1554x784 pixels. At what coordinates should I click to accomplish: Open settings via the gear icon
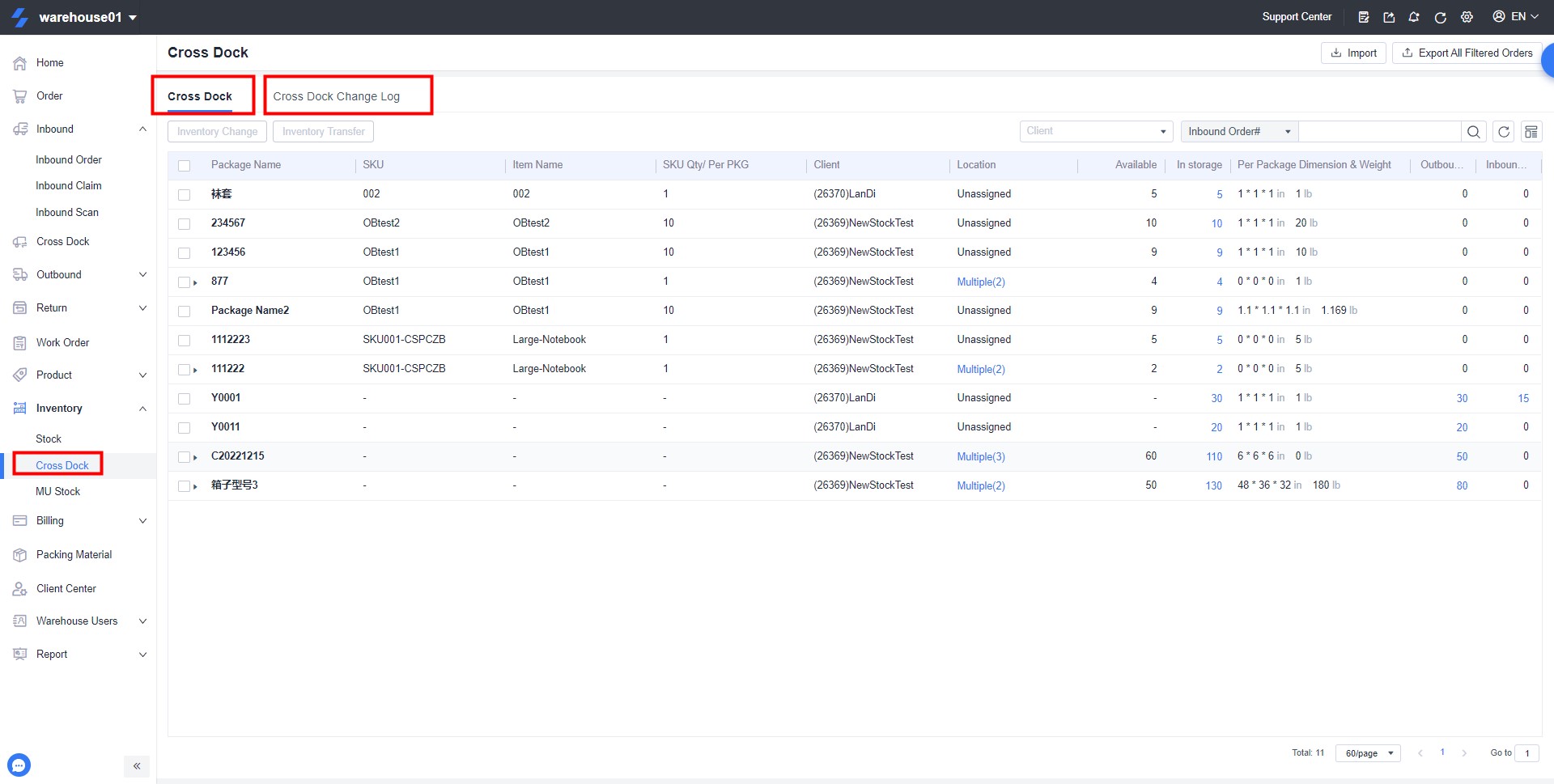[1467, 17]
